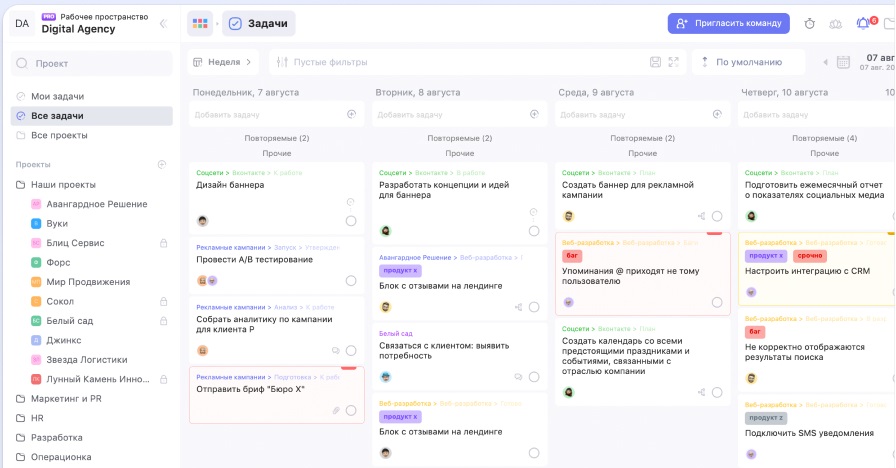Expand Повторяемые (4) under Thursday

[x=824, y=138]
